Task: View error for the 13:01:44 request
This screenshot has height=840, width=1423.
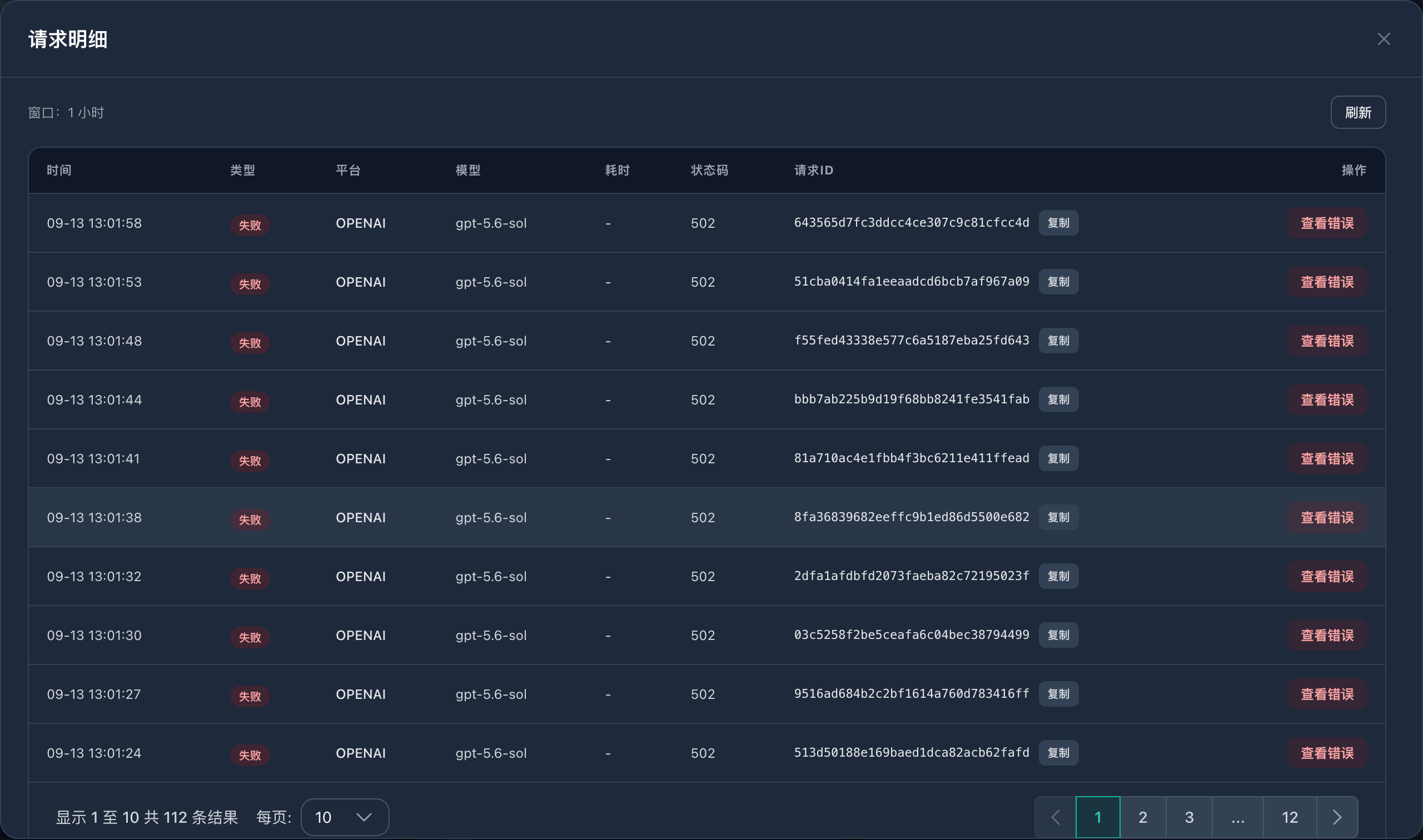Action: coord(1327,399)
